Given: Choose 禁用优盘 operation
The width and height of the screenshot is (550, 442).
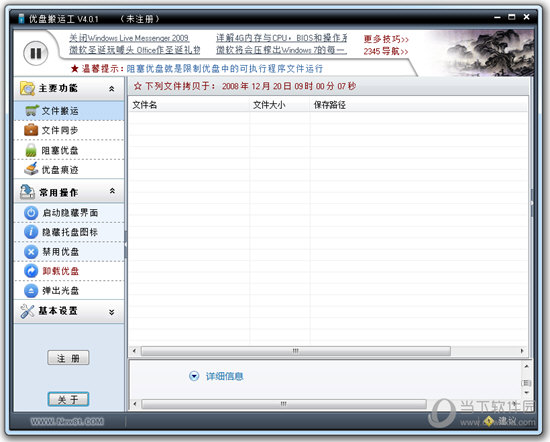Looking at the screenshot, I should (x=69, y=252).
